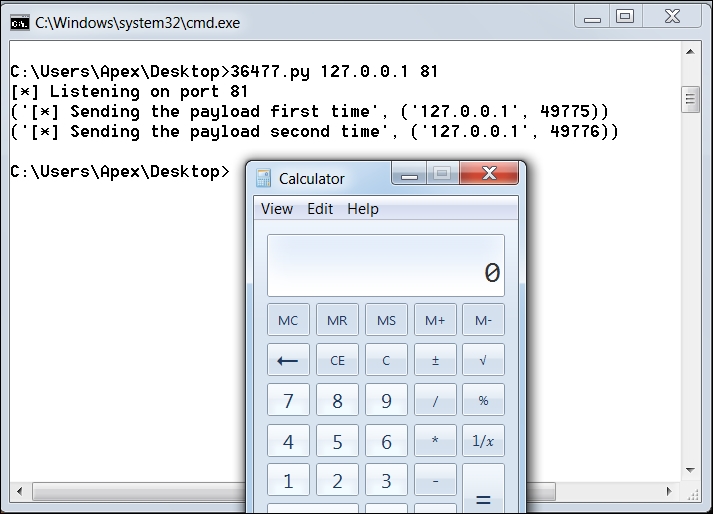Click the 4 digit button
This screenshot has height=514, width=713.
288,440
